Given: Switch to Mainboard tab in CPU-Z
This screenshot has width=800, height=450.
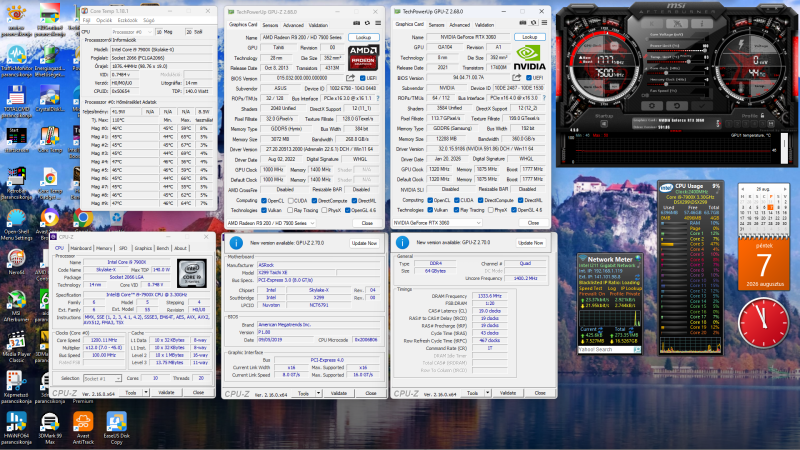Looking at the screenshot, I should [81, 248].
